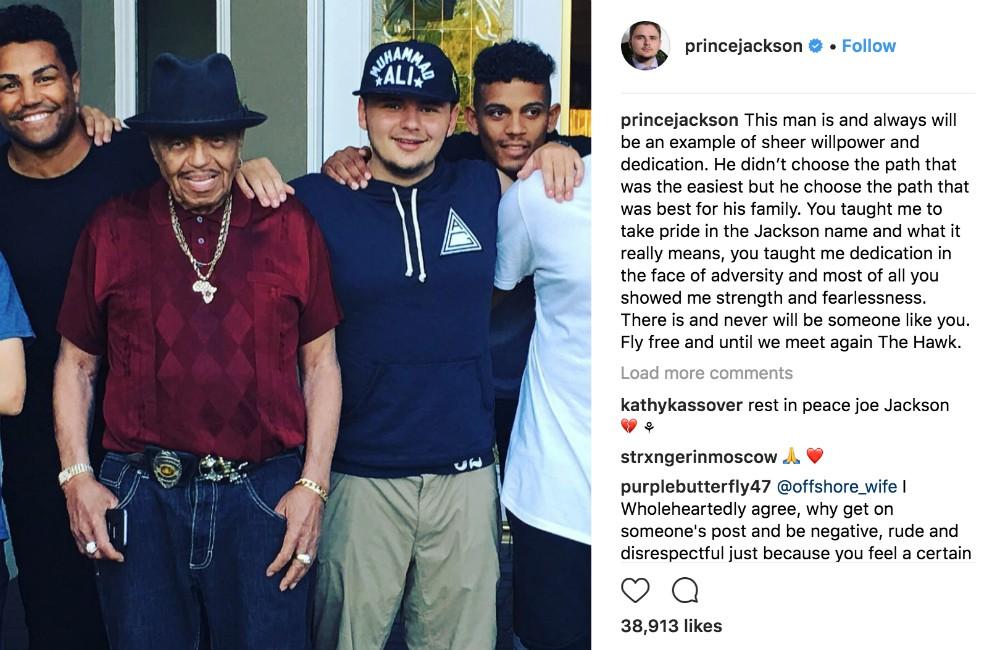1000x650 pixels.
Task: Click the Africa pendant necklace in photo
Action: click(205, 290)
